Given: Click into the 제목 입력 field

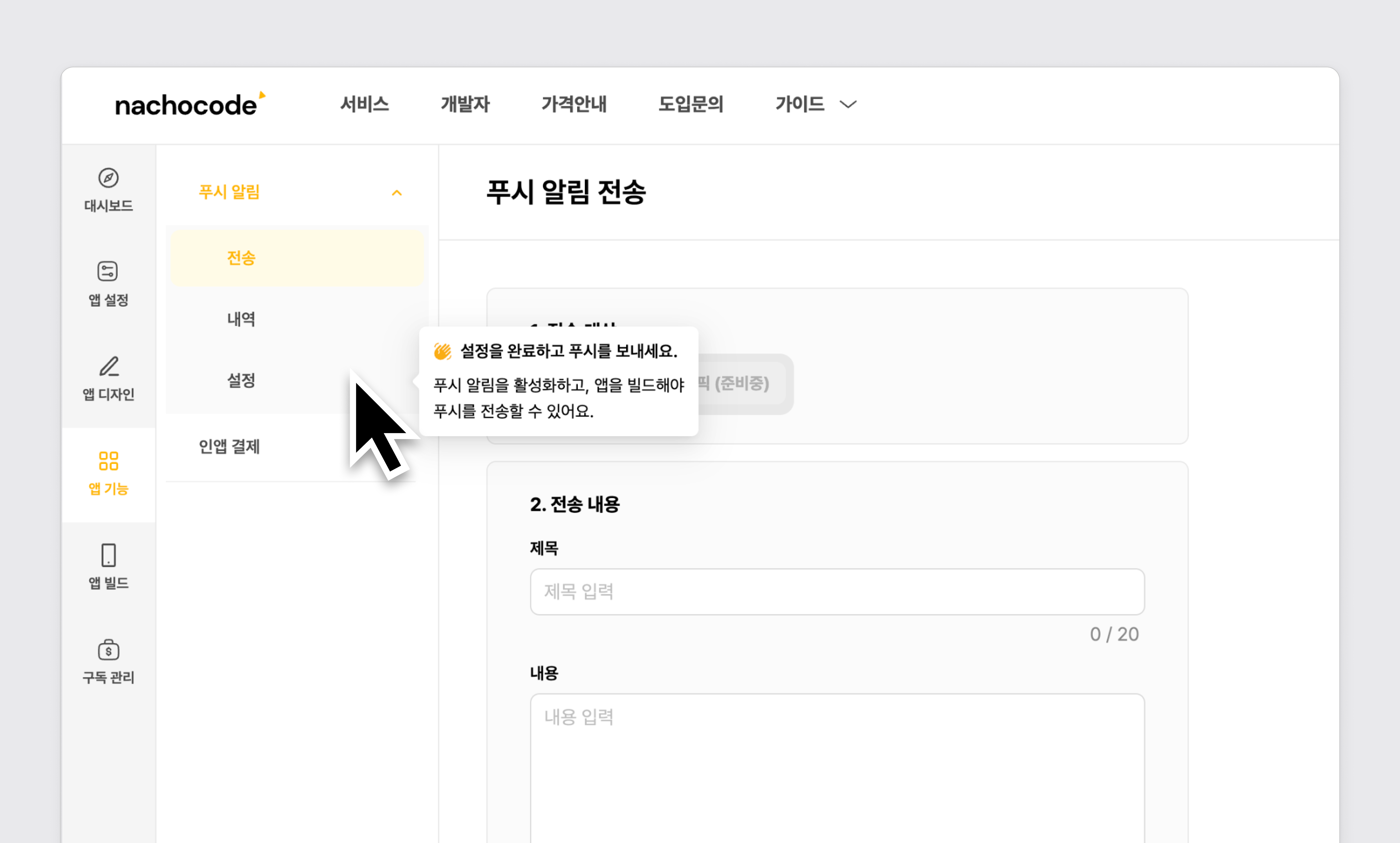Looking at the screenshot, I should 837,591.
